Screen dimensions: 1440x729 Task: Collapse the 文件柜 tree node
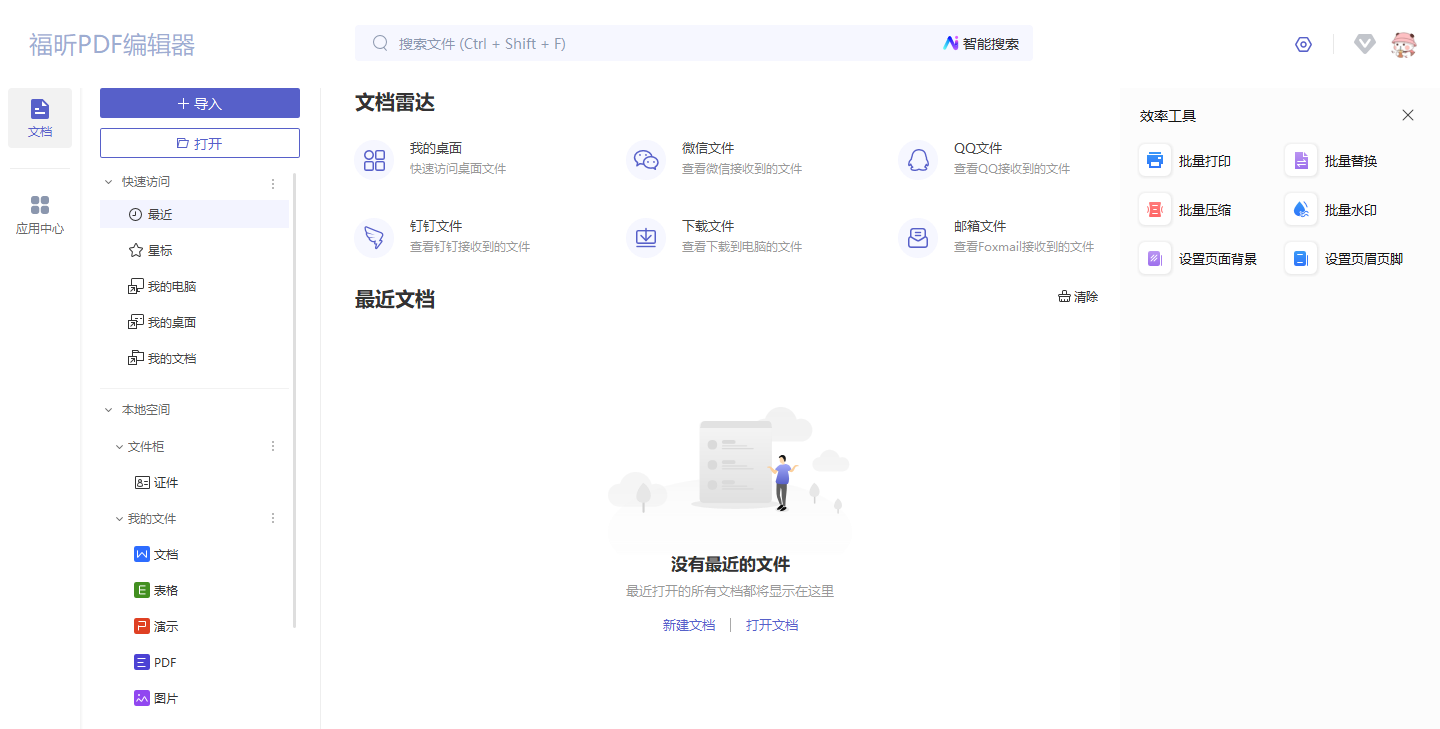[x=120, y=447]
